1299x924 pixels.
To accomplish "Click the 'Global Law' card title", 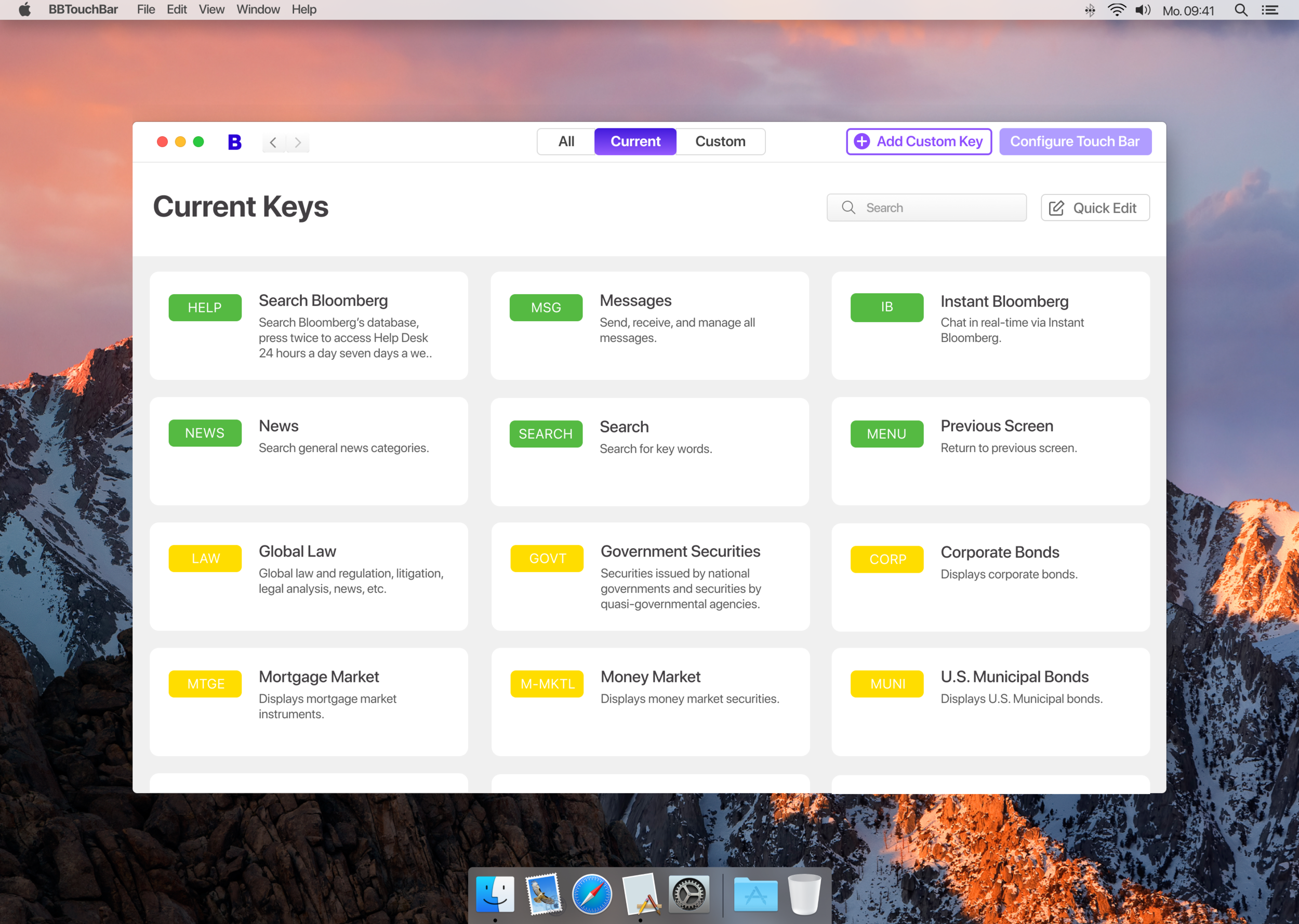I will pos(297,551).
